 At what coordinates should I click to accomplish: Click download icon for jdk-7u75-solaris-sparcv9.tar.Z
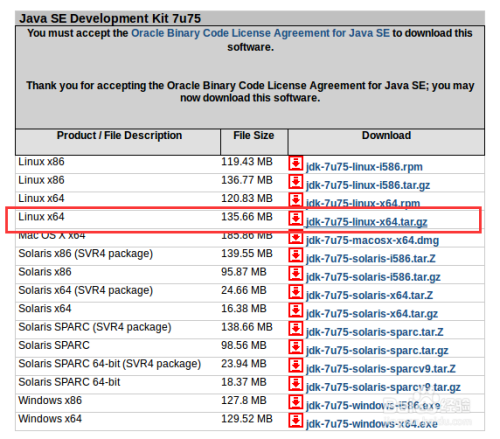point(296,365)
